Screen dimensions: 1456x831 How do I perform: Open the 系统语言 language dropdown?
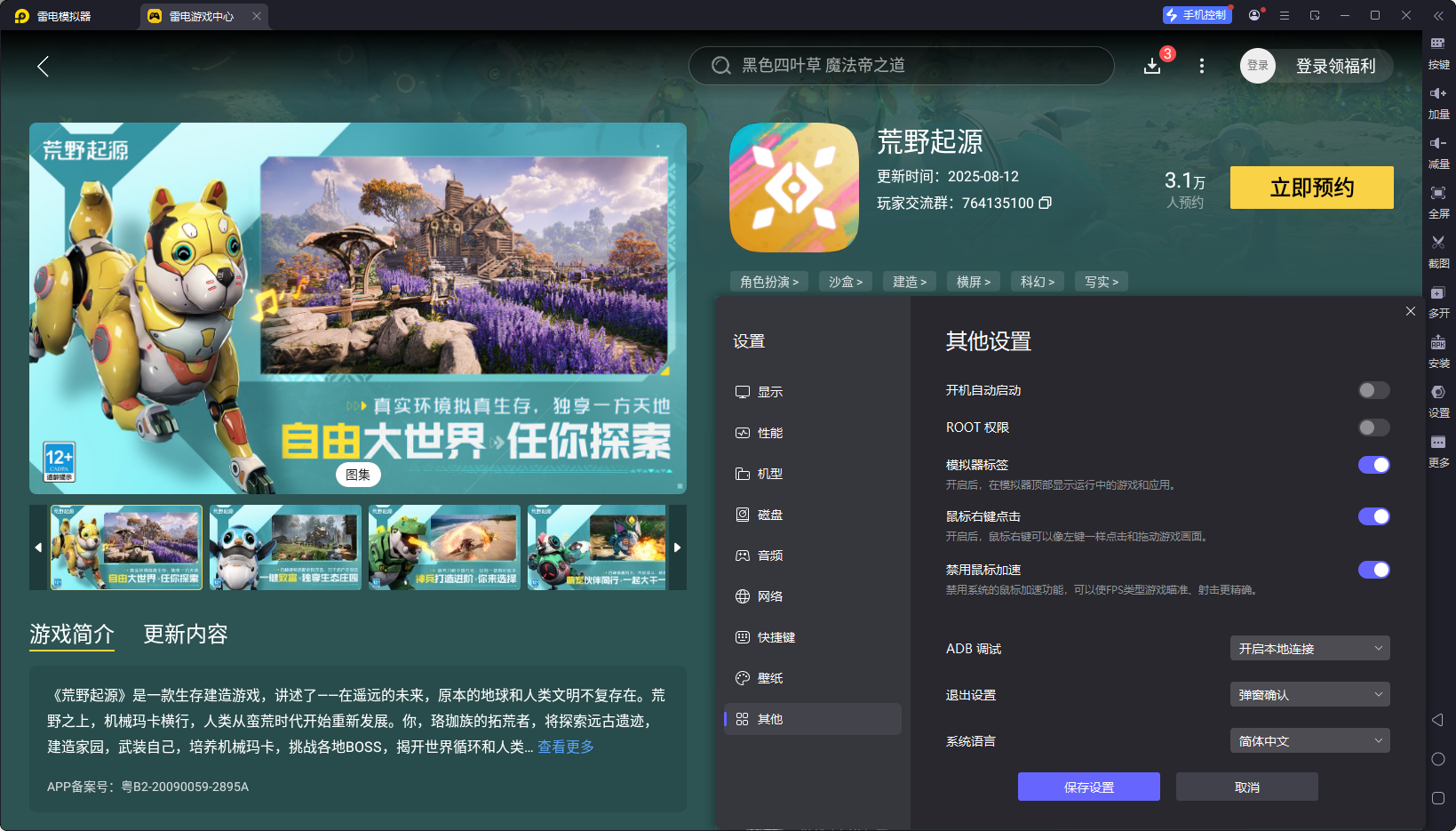1309,739
